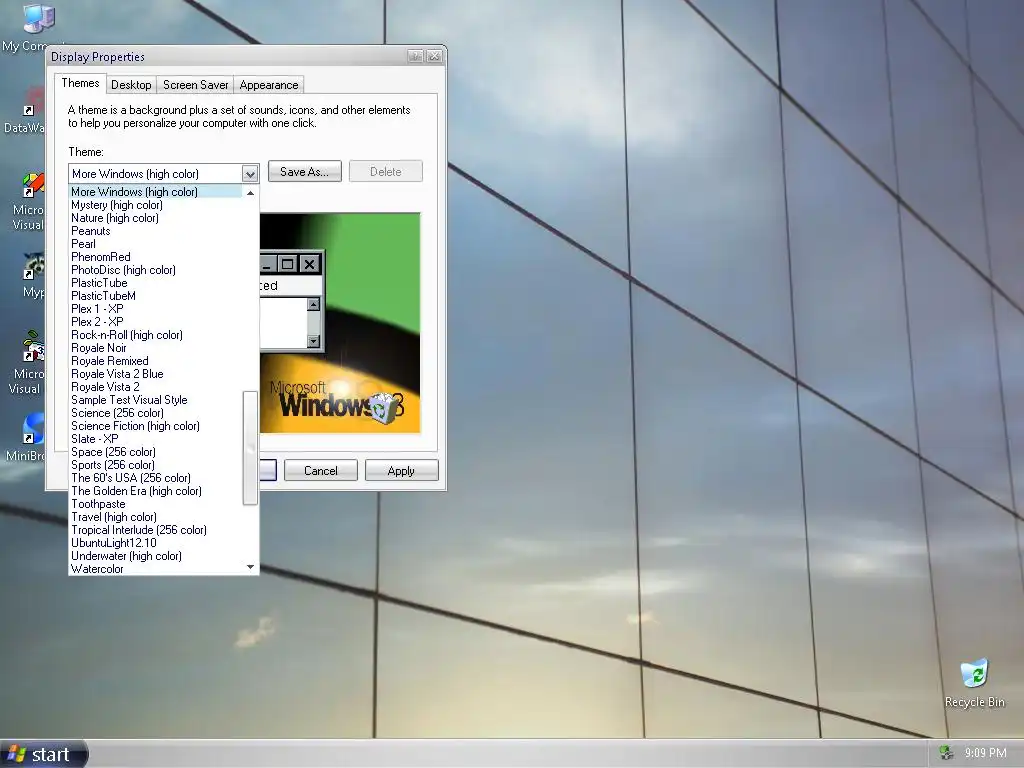Select PhotoDisc (high color) theme
1024x768 pixels.
(x=155, y=270)
